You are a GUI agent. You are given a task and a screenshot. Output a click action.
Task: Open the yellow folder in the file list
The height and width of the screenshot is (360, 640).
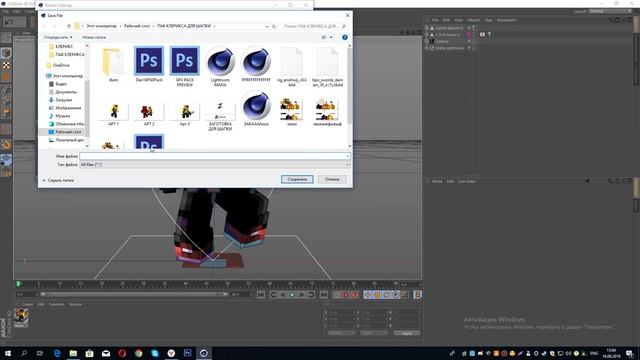113,64
